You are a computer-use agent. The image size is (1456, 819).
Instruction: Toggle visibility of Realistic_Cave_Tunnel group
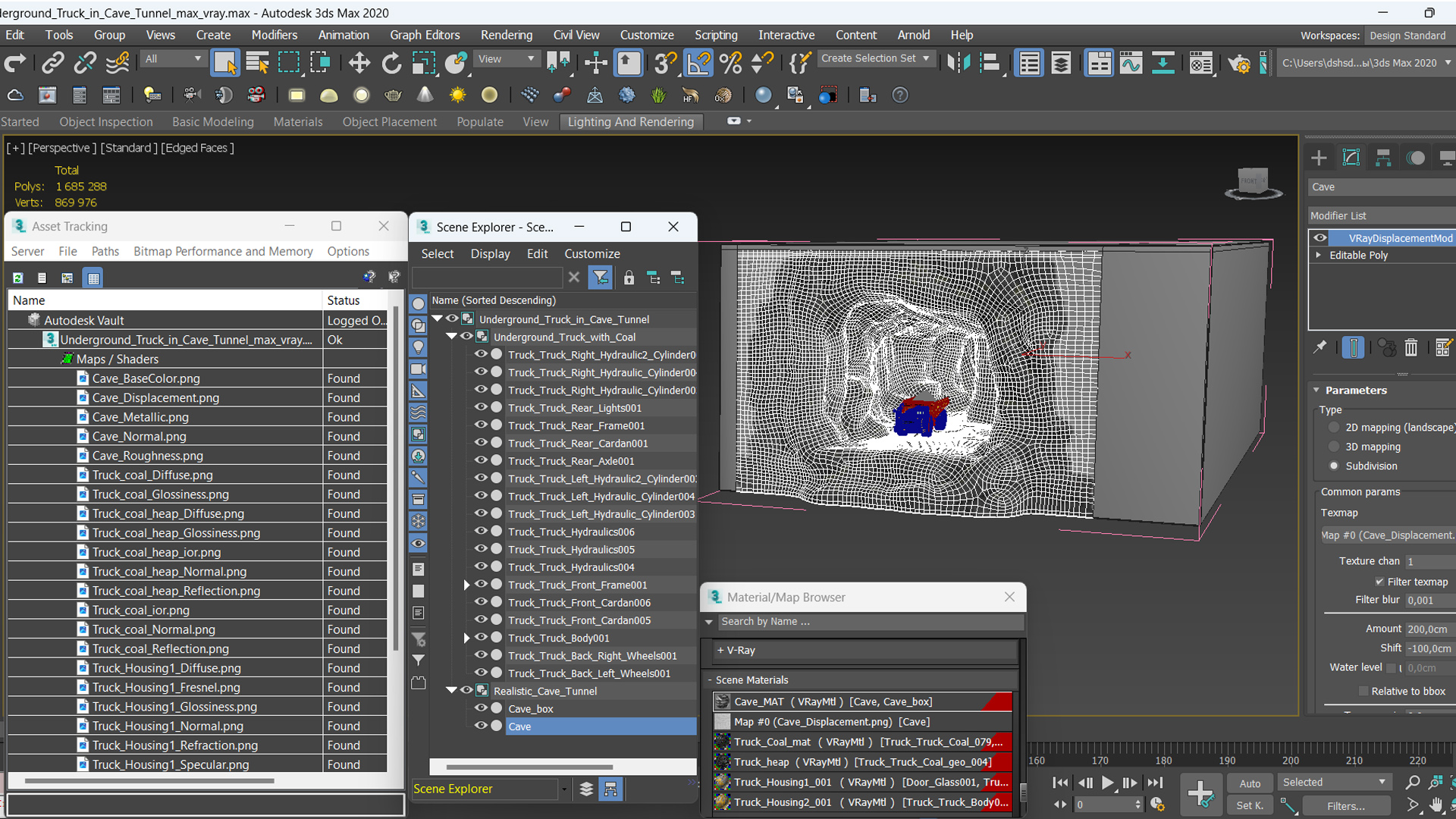466,690
